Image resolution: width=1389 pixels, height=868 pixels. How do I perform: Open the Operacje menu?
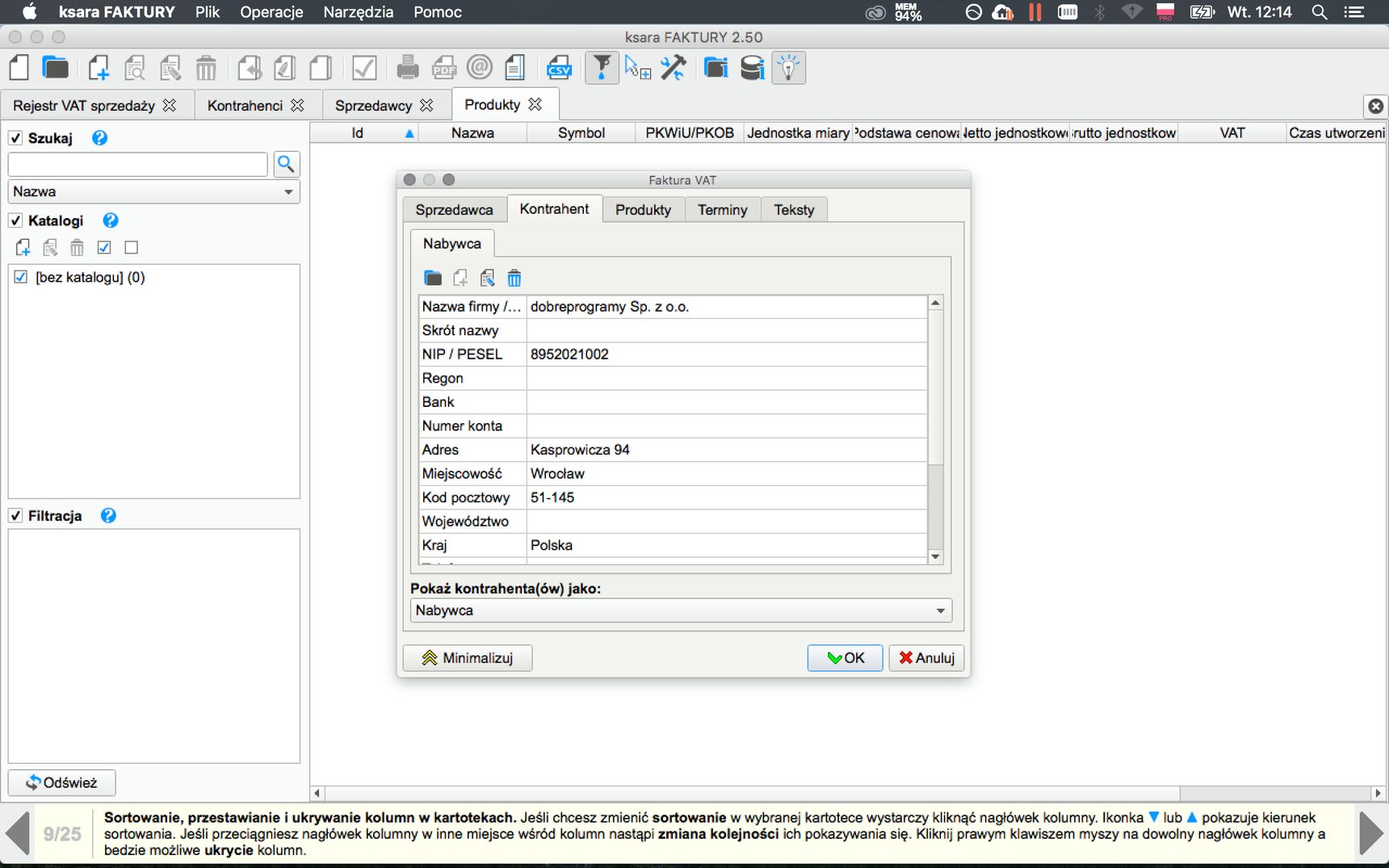tap(271, 12)
